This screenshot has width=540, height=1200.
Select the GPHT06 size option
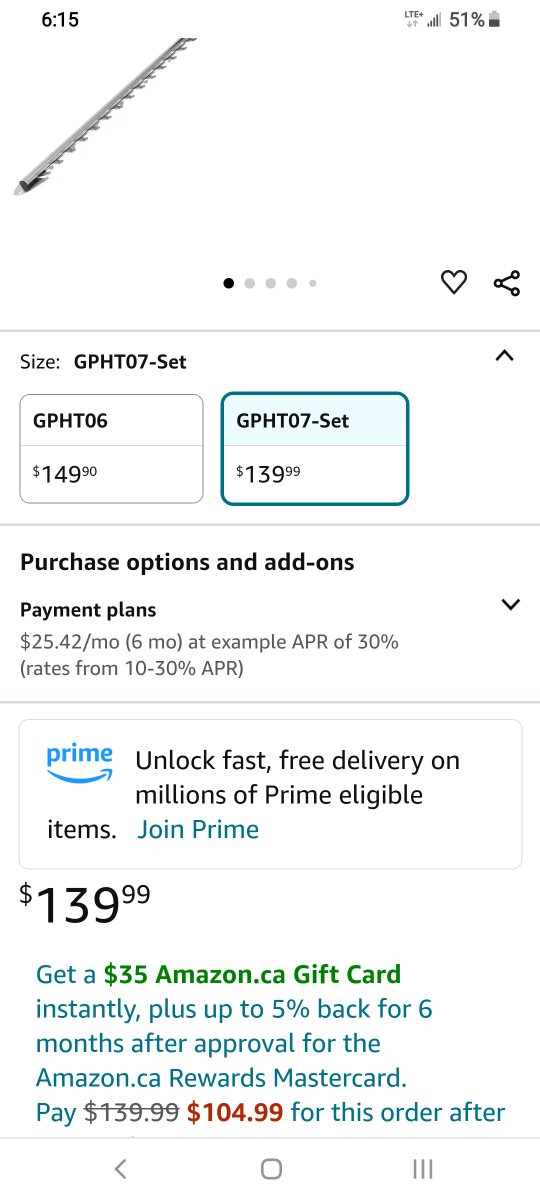pos(112,448)
